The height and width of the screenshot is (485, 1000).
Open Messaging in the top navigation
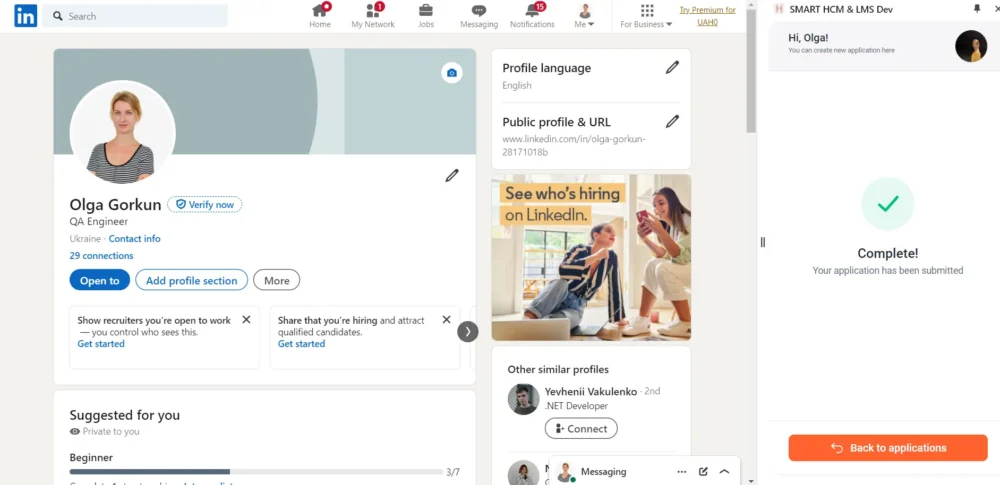479,16
